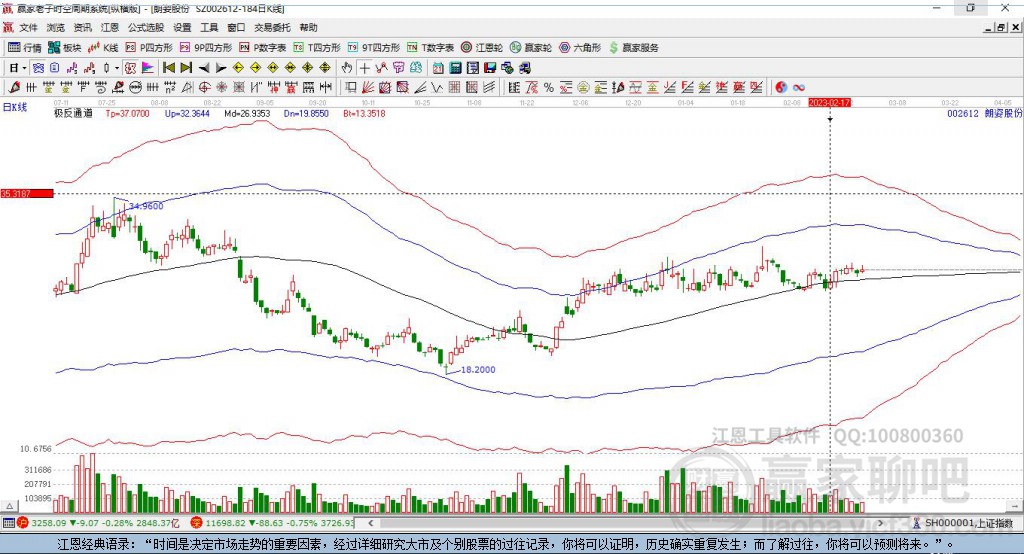The height and width of the screenshot is (554, 1024).
Task: Open the 文件 menu
Action: pos(28,28)
